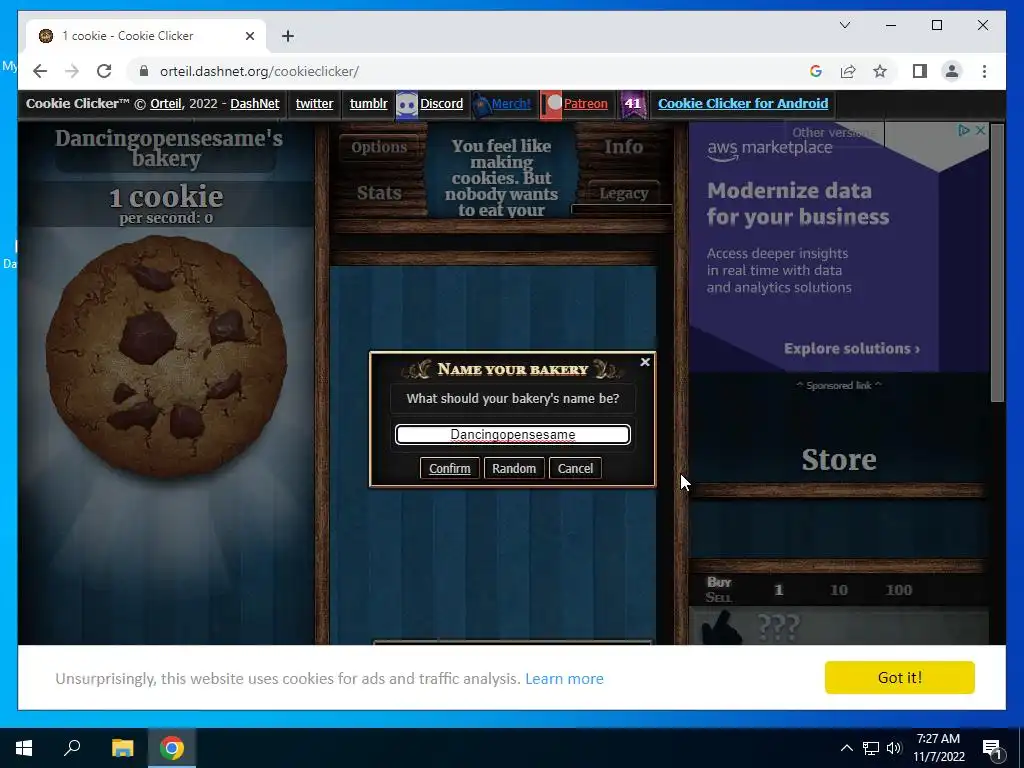Click the site lock icon in address bar
The height and width of the screenshot is (768, 1024).
[144, 71]
